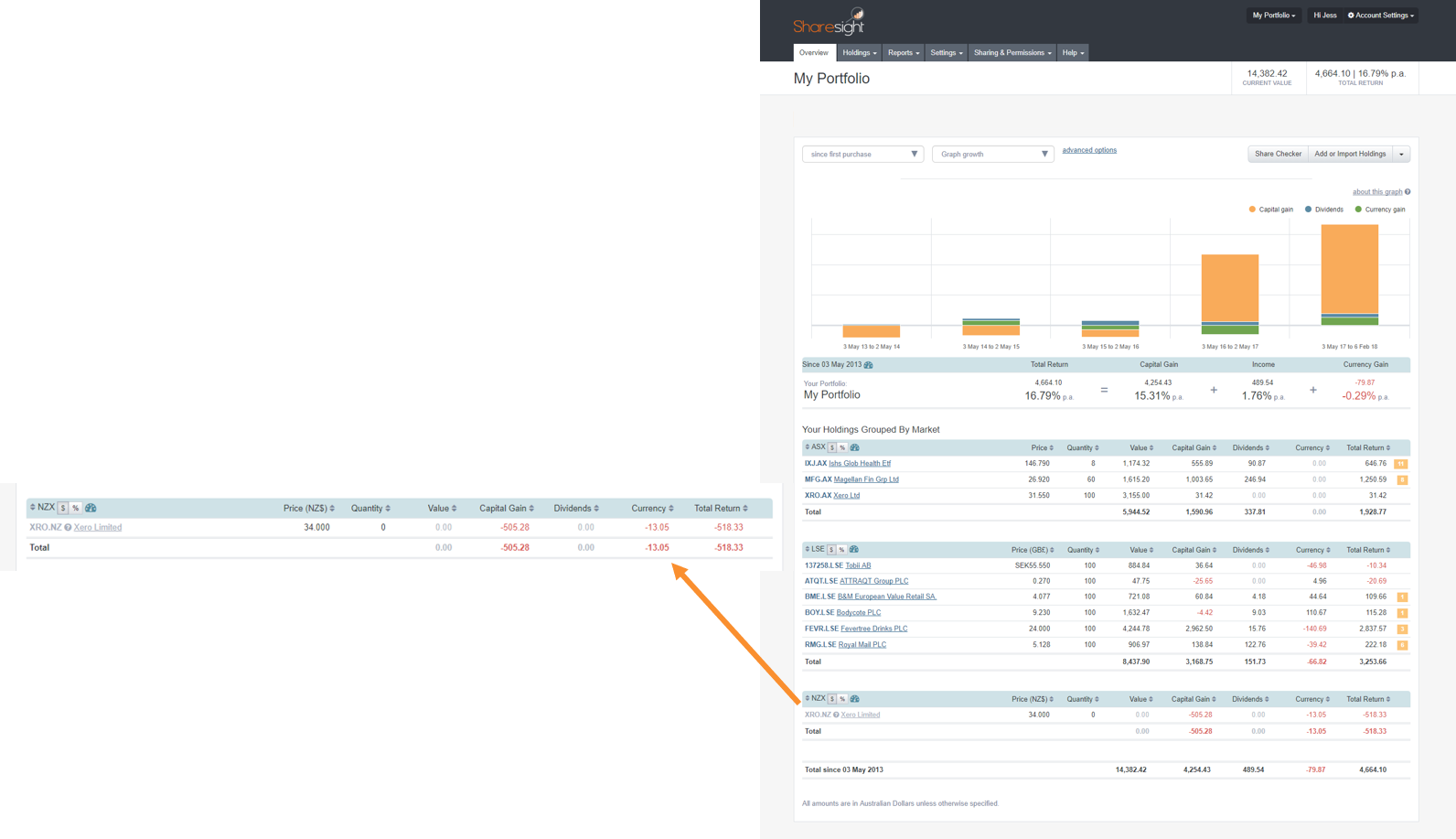Click the Hi Jess greeting
Image resolution: width=1456 pixels, height=839 pixels.
point(1324,16)
